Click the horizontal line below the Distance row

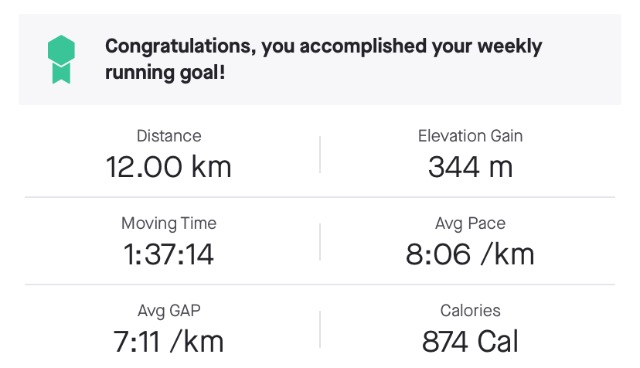pyautogui.click(x=320, y=197)
